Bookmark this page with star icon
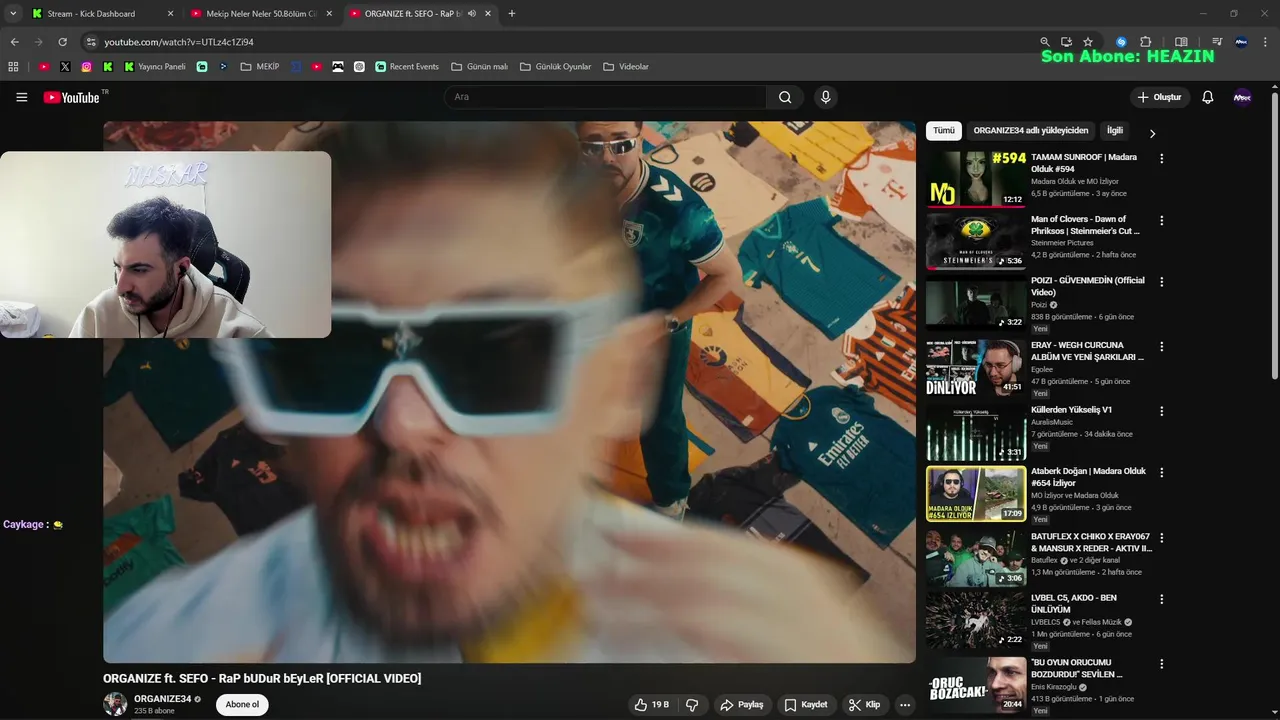The image size is (1280, 720). coord(1088,42)
